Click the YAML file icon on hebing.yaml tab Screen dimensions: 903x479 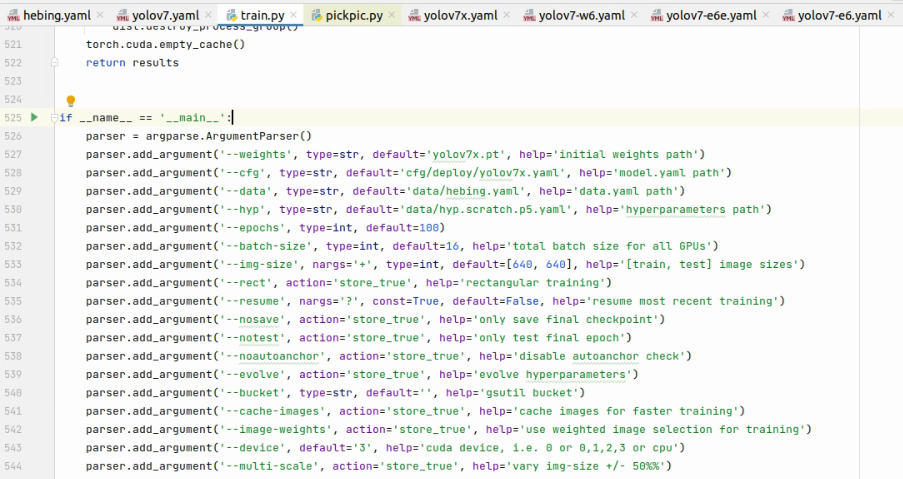(13, 16)
